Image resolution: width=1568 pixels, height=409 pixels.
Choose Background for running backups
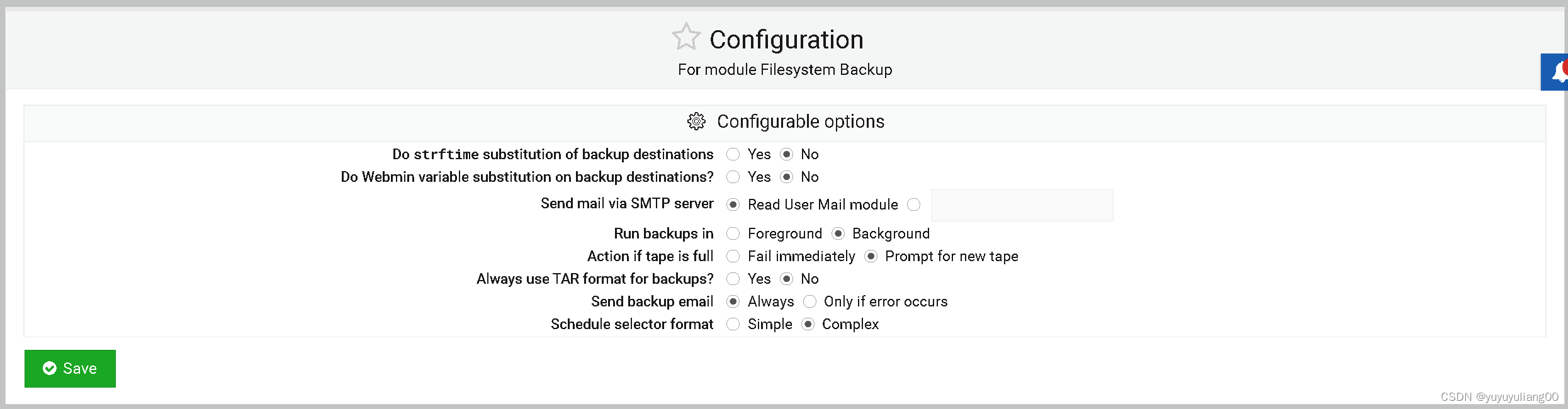coord(838,233)
